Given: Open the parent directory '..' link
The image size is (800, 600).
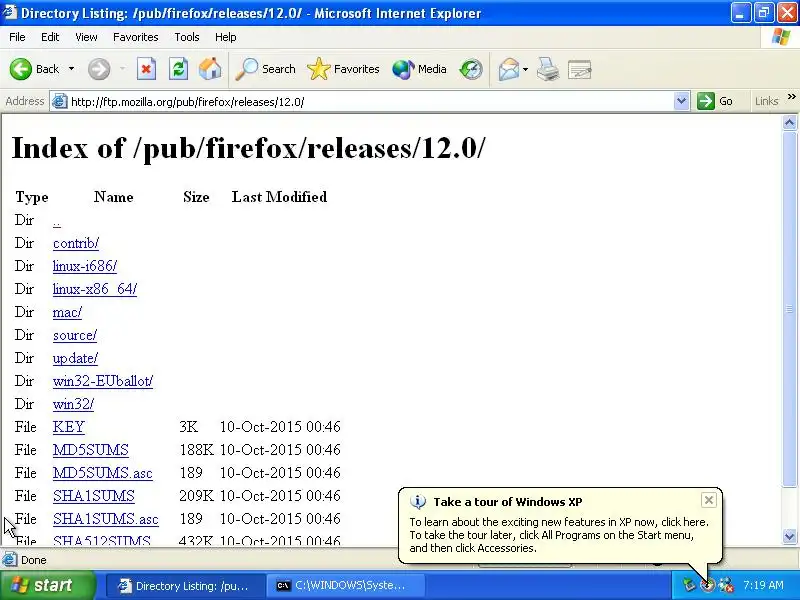Looking at the screenshot, I should [57, 221].
